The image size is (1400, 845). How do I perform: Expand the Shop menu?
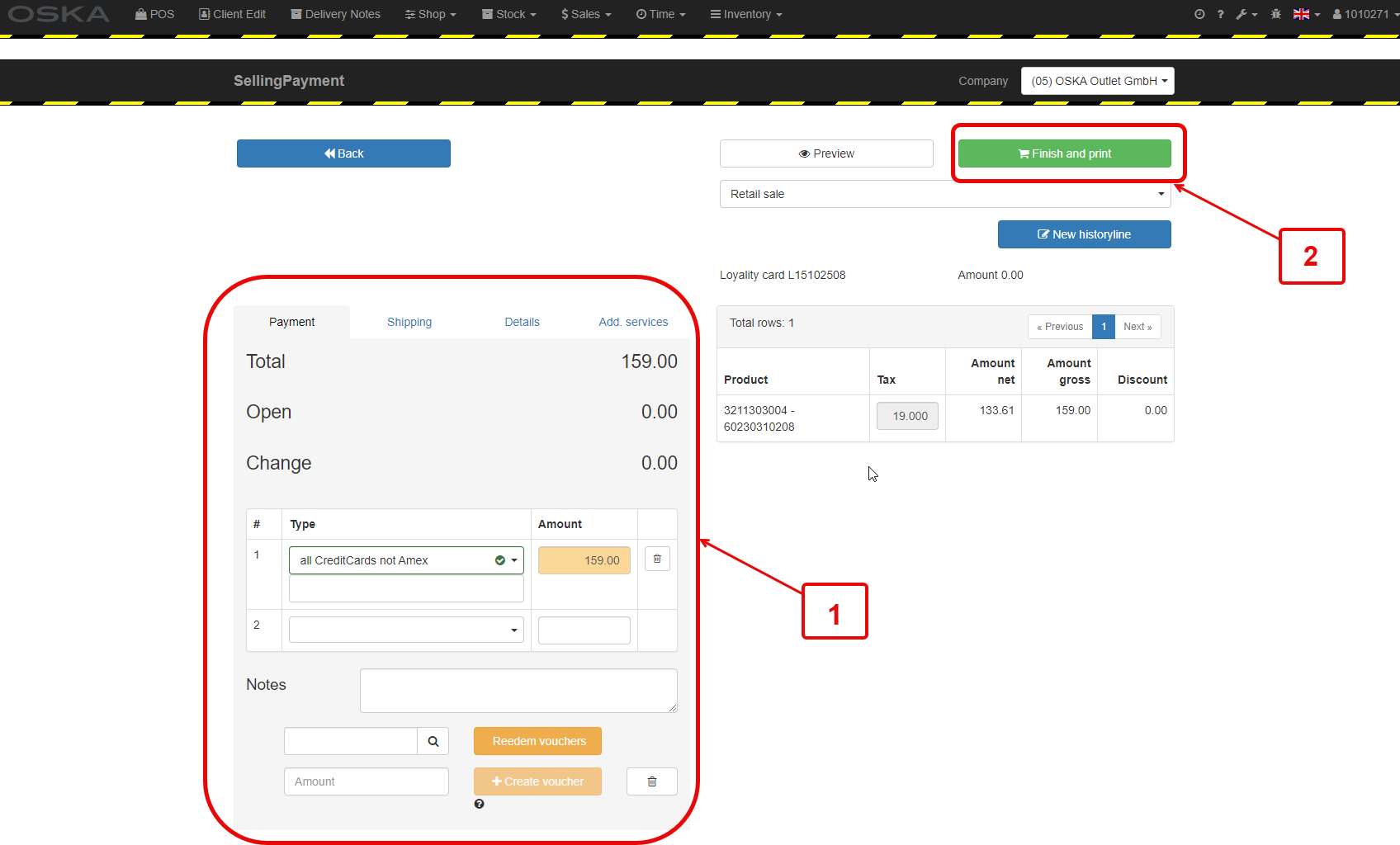coord(431,14)
